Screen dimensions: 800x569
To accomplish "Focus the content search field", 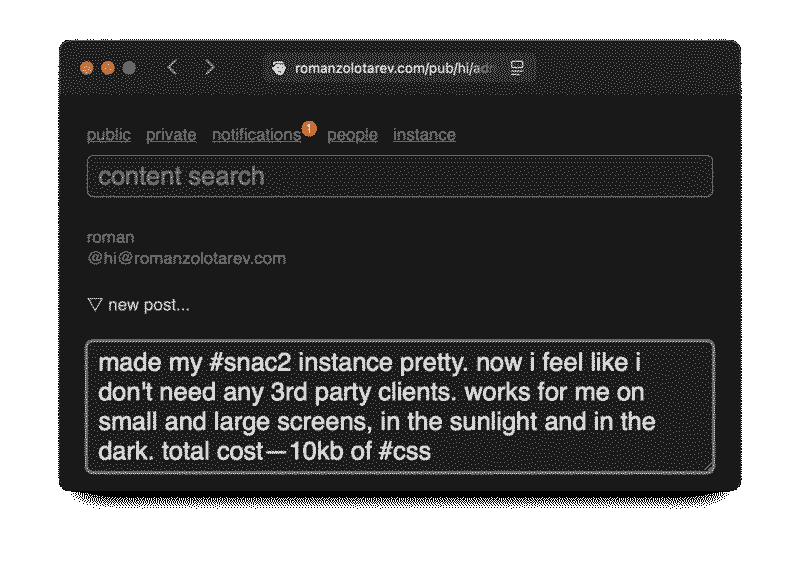I will point(400,176).
